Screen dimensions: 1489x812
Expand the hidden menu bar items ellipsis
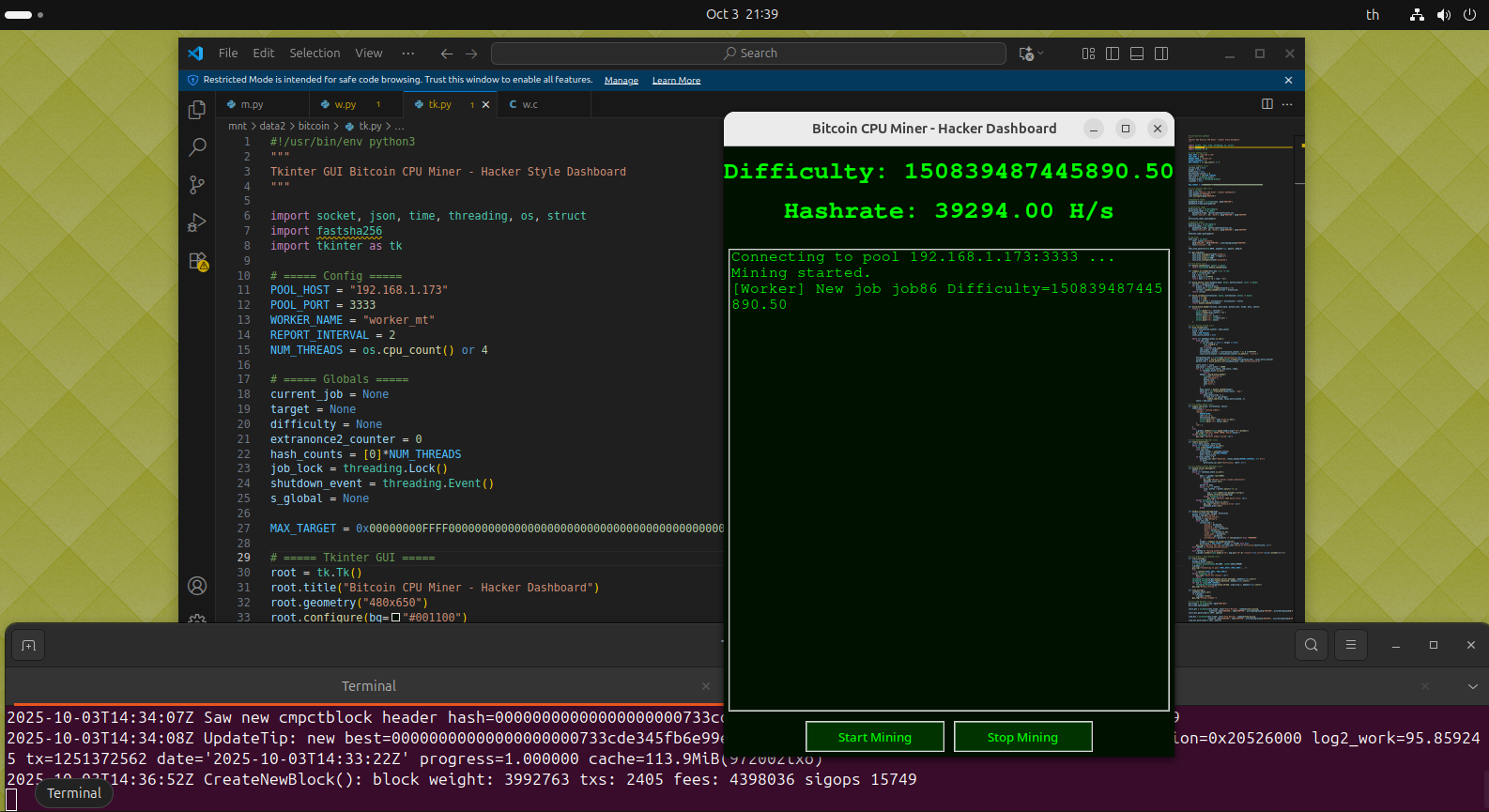pyautogui.click(x=407, y=54)
